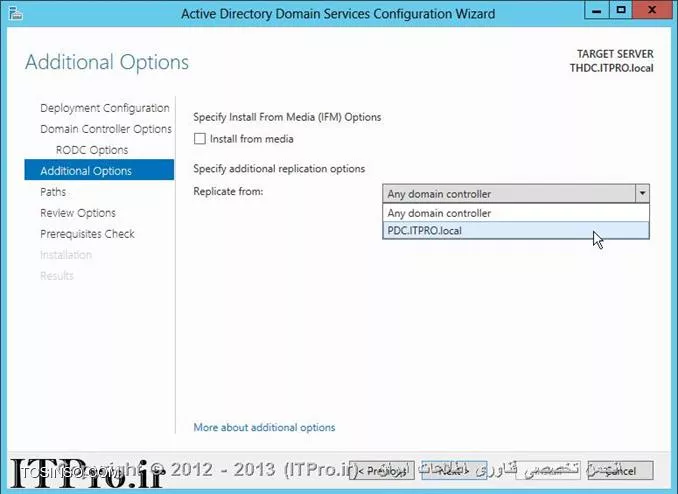Maximize the Configuration Wizard window

tap(621, 10)
